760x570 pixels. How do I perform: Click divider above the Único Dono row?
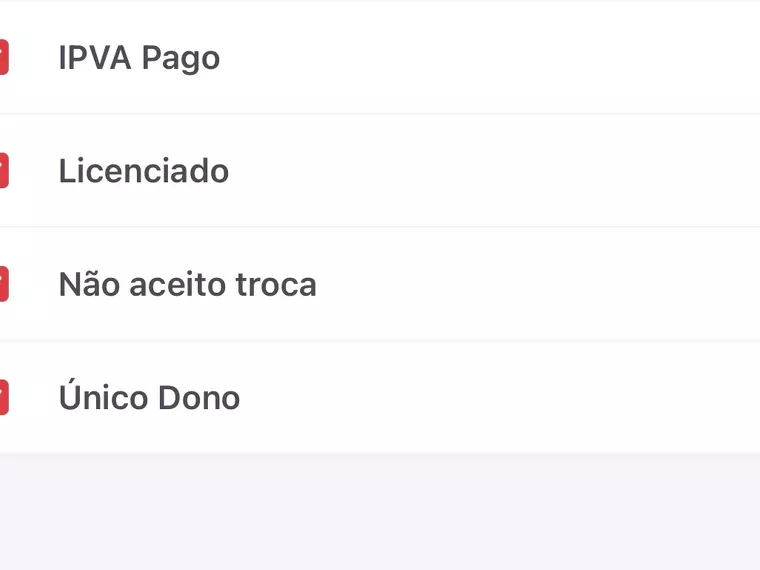pos(380,341)
